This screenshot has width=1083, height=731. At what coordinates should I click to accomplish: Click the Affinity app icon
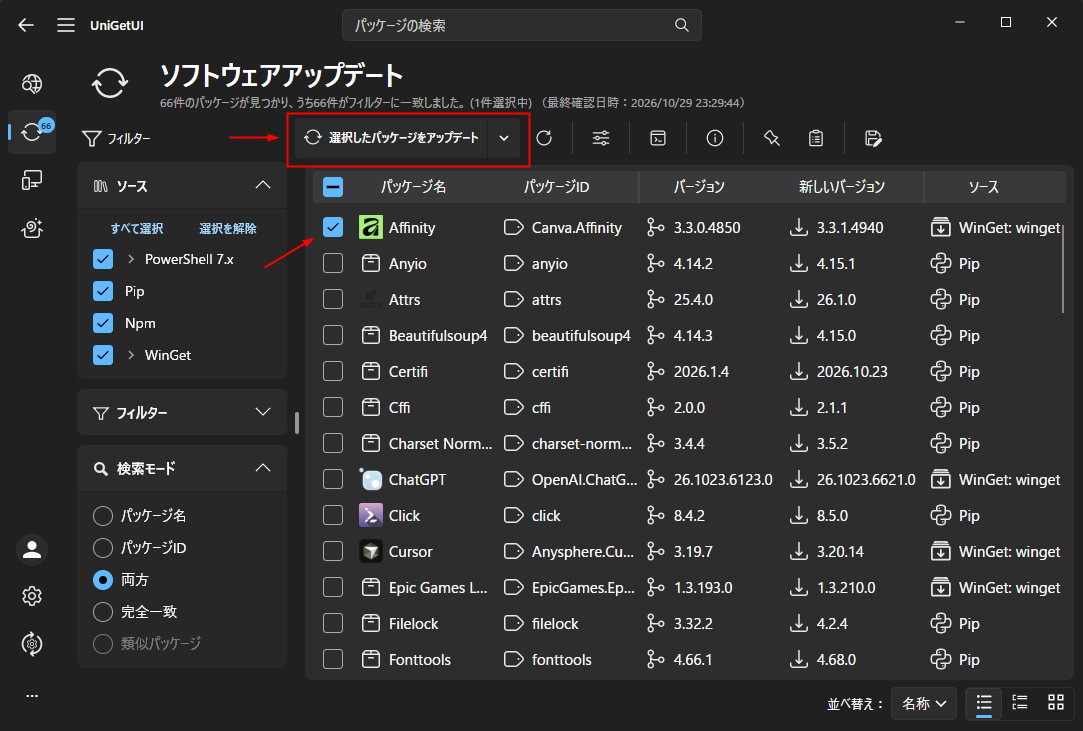pyautogui.click(x=371, y=227)
